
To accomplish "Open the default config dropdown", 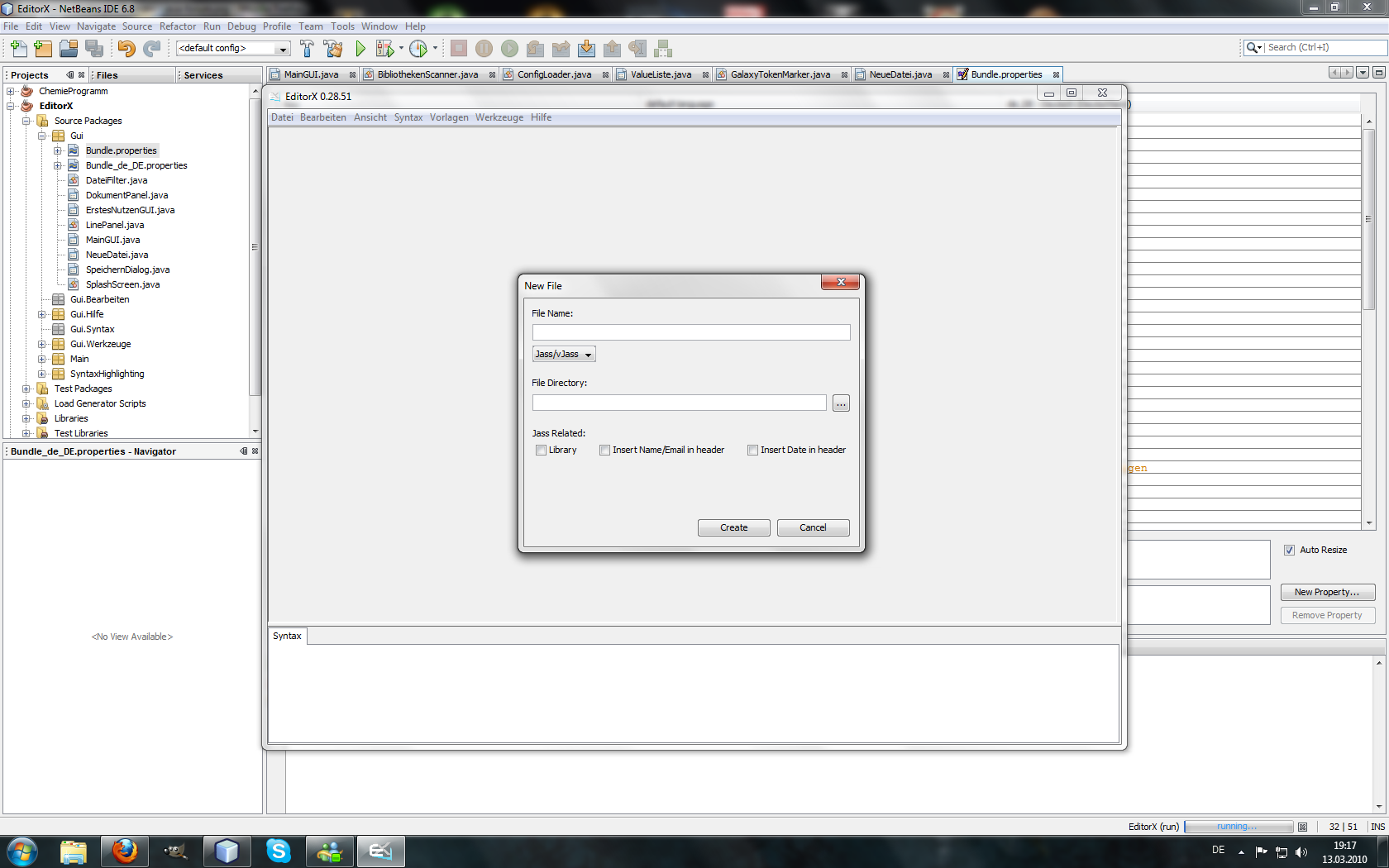I will 233,49.
